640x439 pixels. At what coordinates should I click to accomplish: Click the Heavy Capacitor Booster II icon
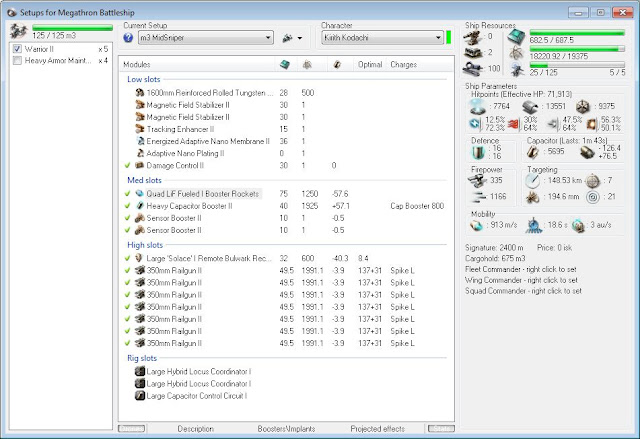coord(140,206)
